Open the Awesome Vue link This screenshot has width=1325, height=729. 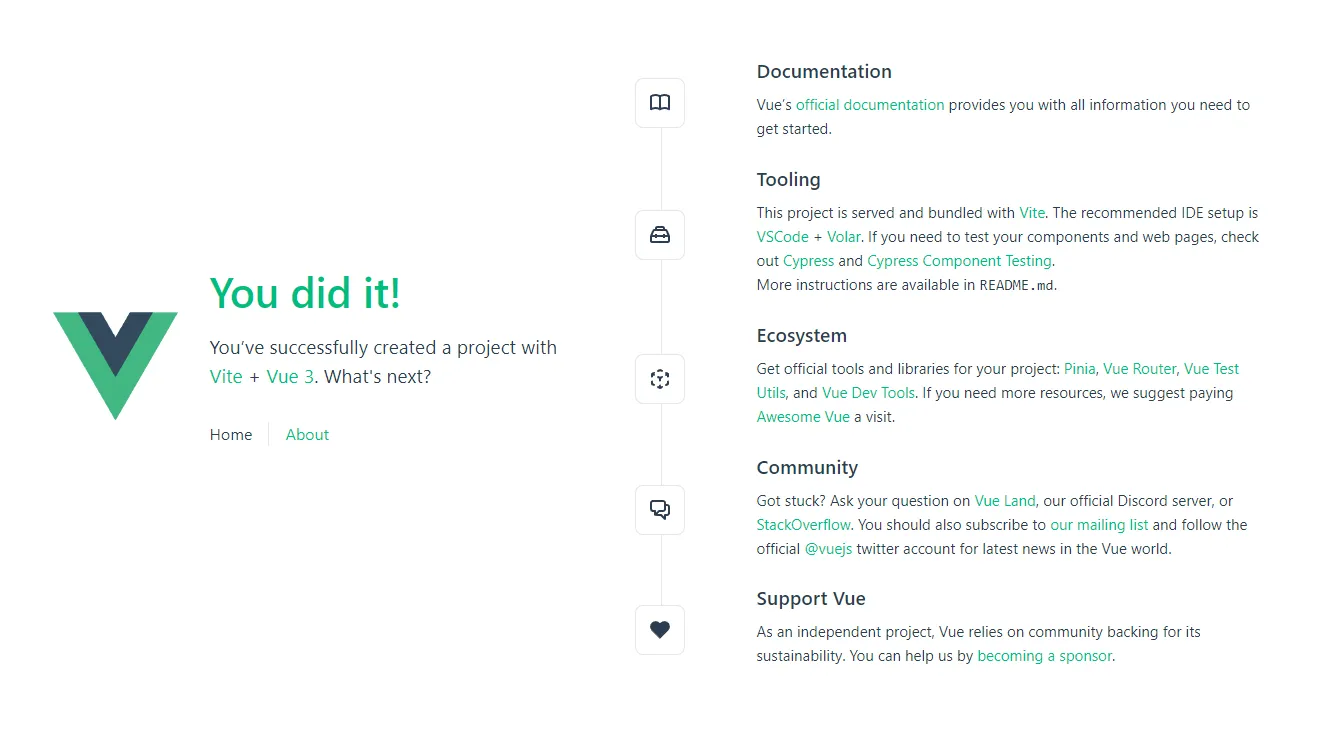click(803, 417)
